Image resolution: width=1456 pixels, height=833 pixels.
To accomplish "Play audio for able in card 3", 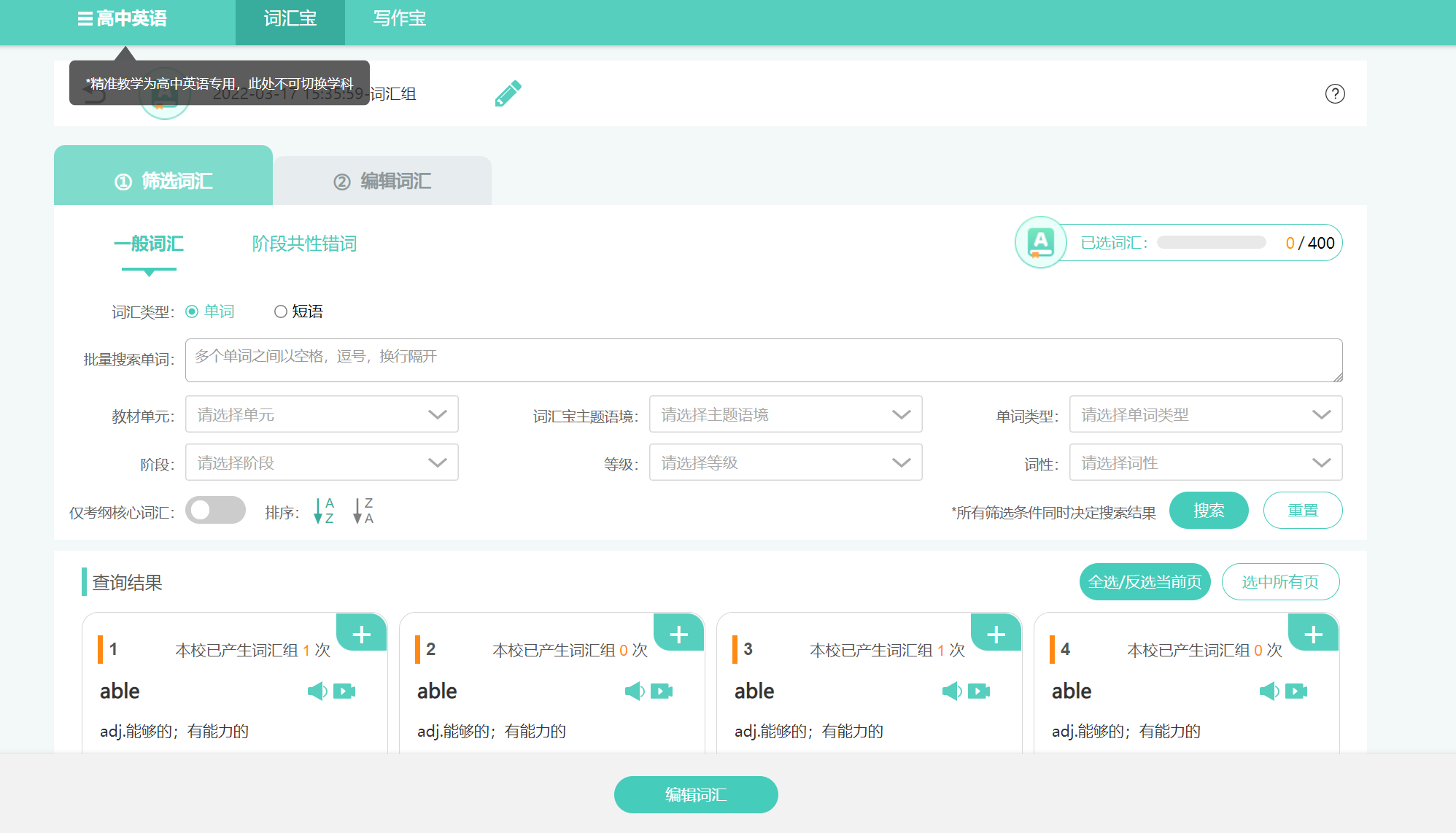I will click(x=952, y=691).
